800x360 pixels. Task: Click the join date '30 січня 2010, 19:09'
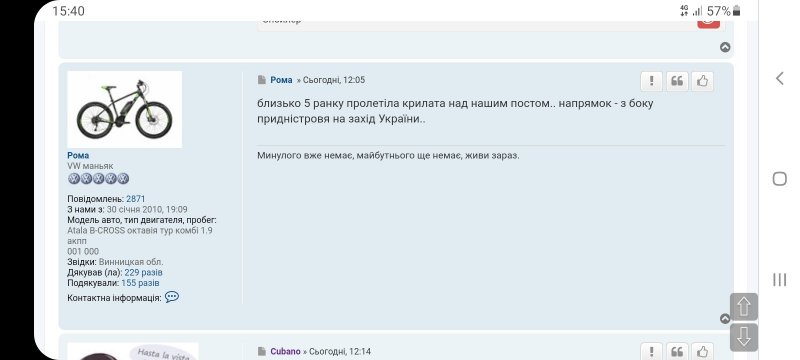(x=147, y=209)
